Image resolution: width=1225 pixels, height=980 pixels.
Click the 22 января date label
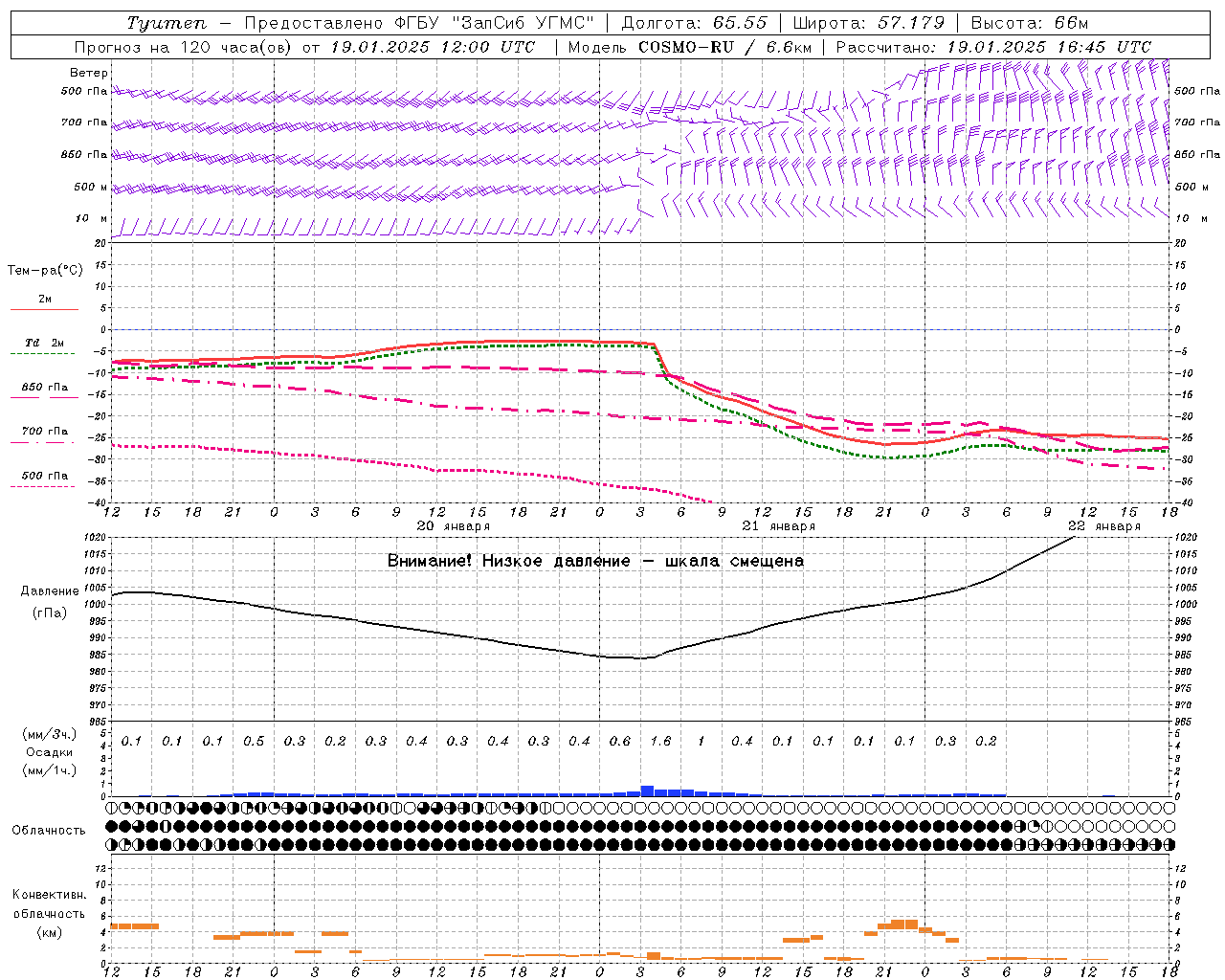click(1104, 526)
